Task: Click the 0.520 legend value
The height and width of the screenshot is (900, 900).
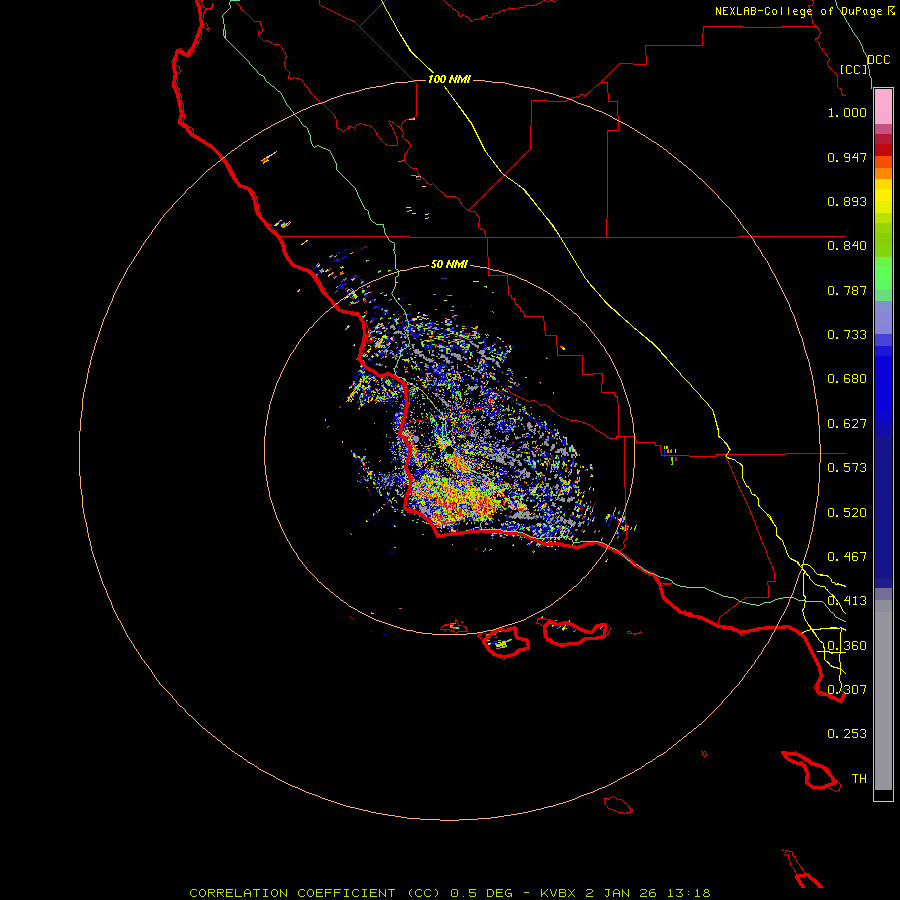Action: point(847,513)
